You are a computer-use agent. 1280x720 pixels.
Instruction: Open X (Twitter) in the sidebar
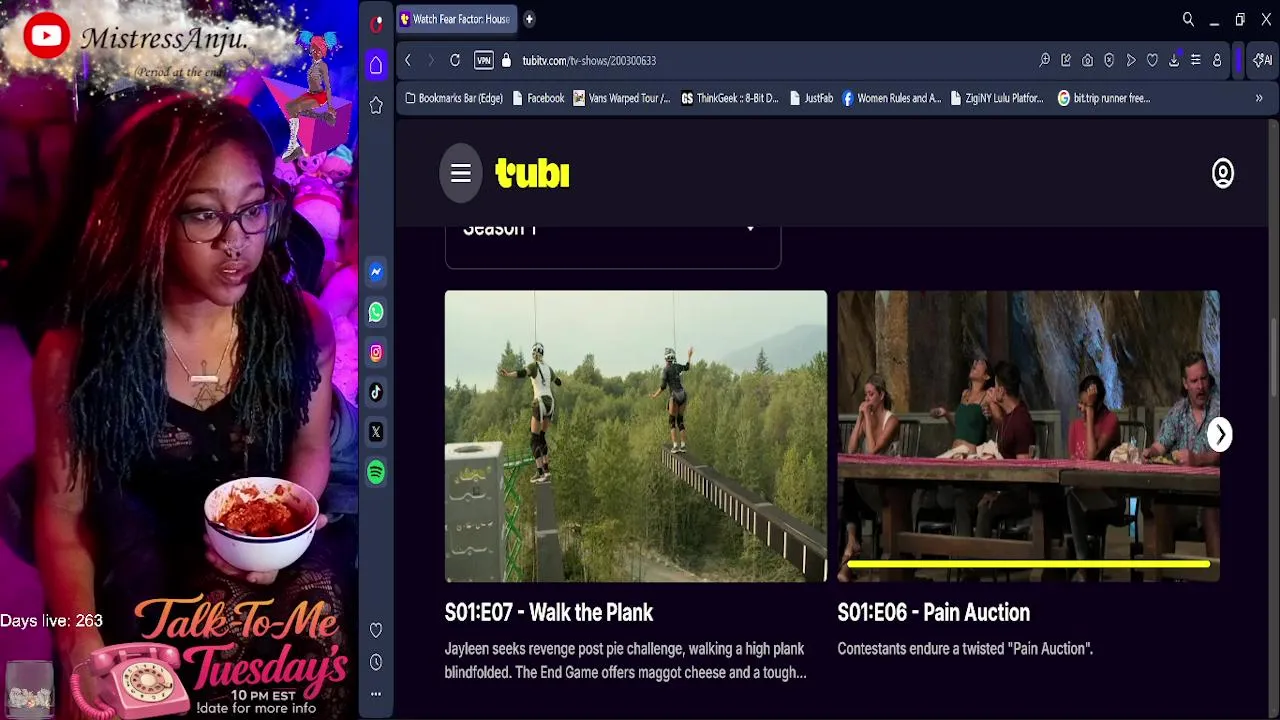click(x=376, y=432)
